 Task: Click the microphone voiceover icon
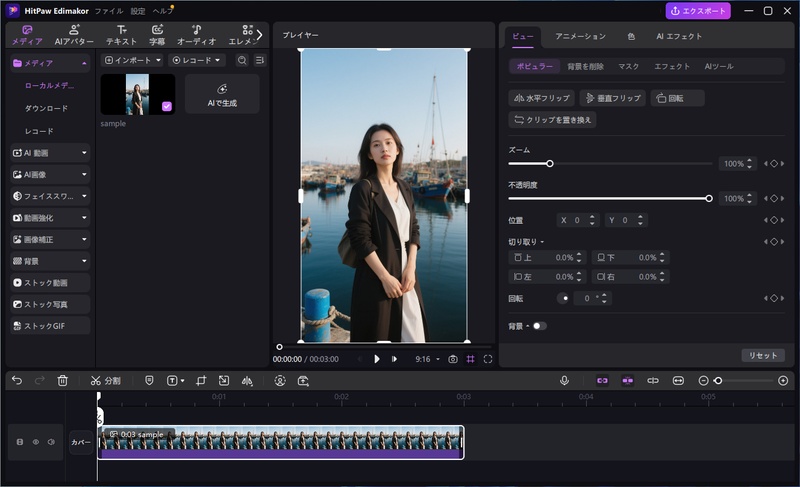564,380
